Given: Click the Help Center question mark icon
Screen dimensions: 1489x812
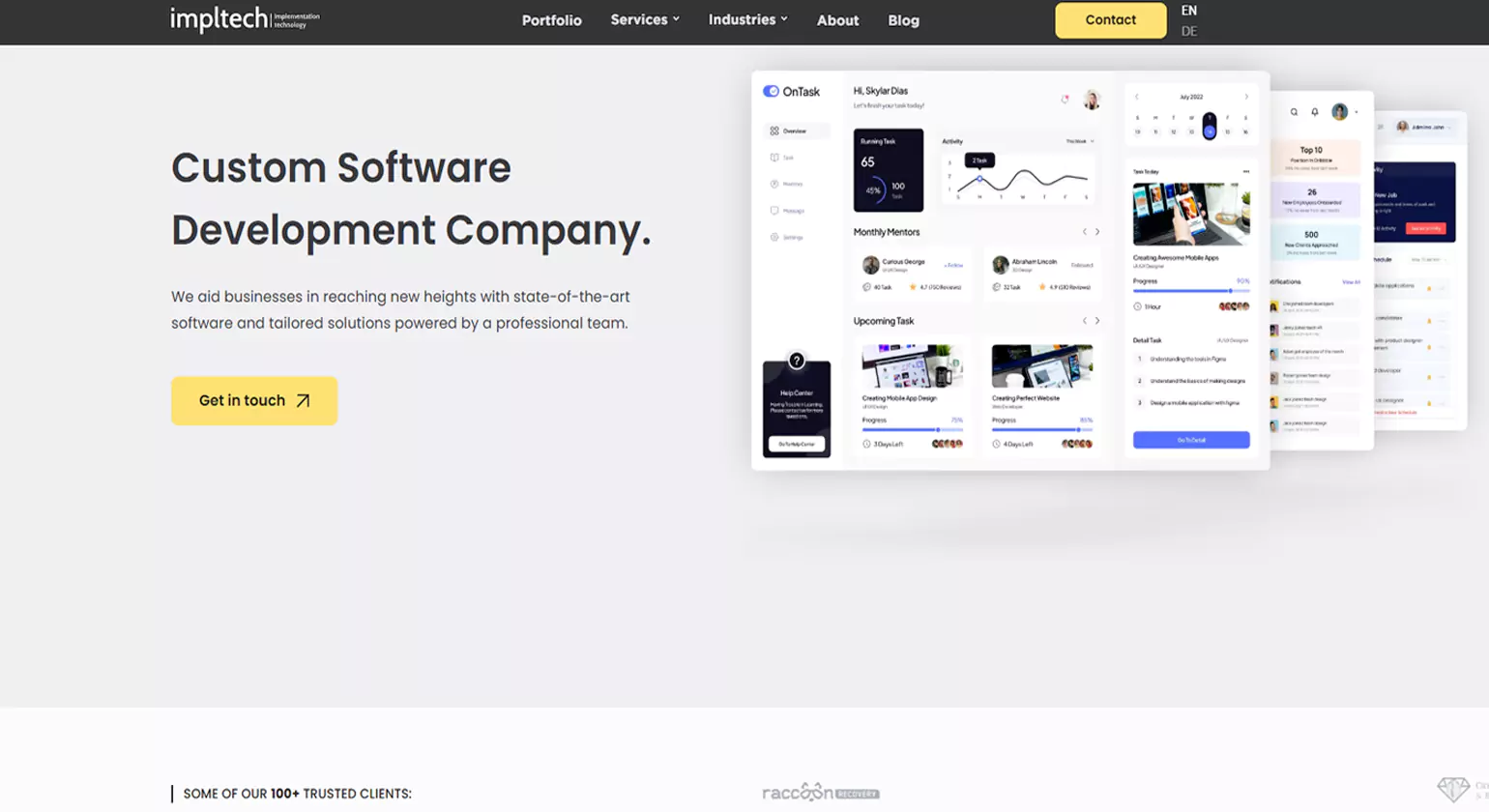Looking at the screenshot, I should point(796,361).
